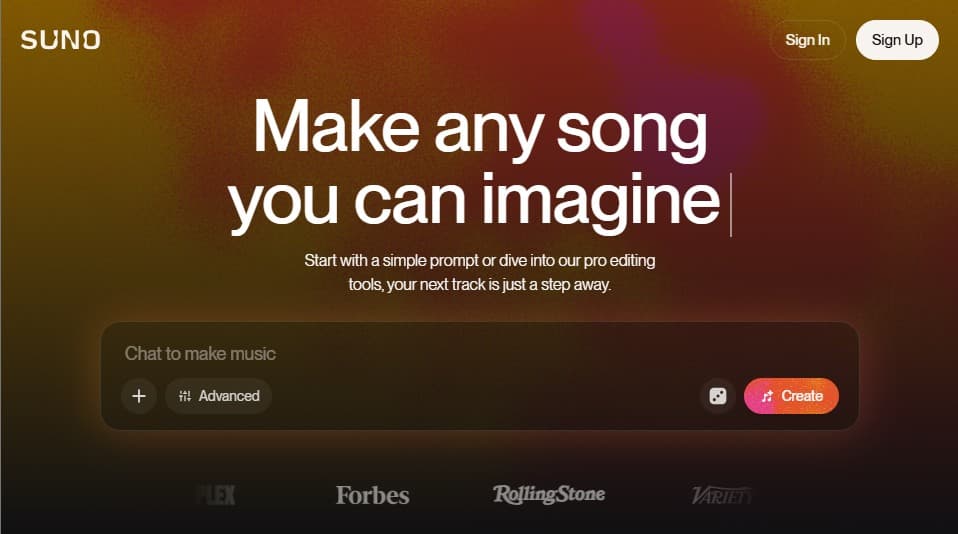Viewport: 958px width, 534px height.
Task: Open the Sign In page
Action: tap(807, 40)
